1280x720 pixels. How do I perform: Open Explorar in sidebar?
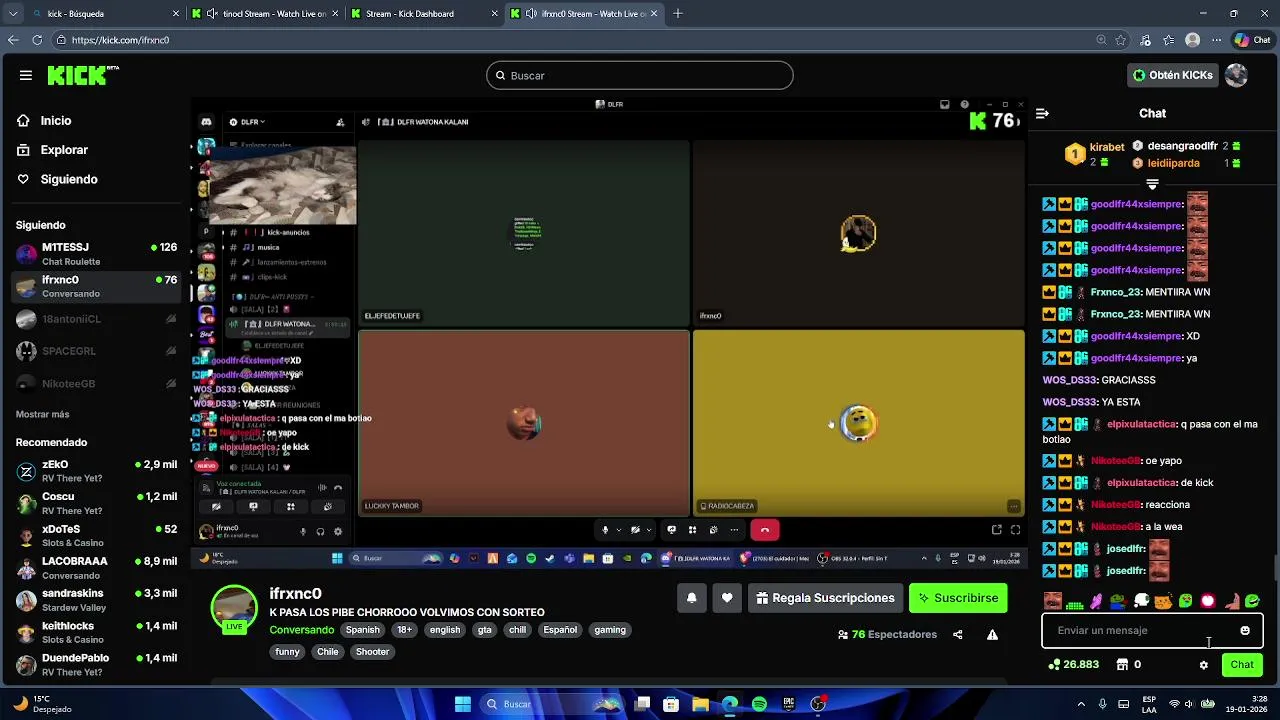[x=64, y=150]
